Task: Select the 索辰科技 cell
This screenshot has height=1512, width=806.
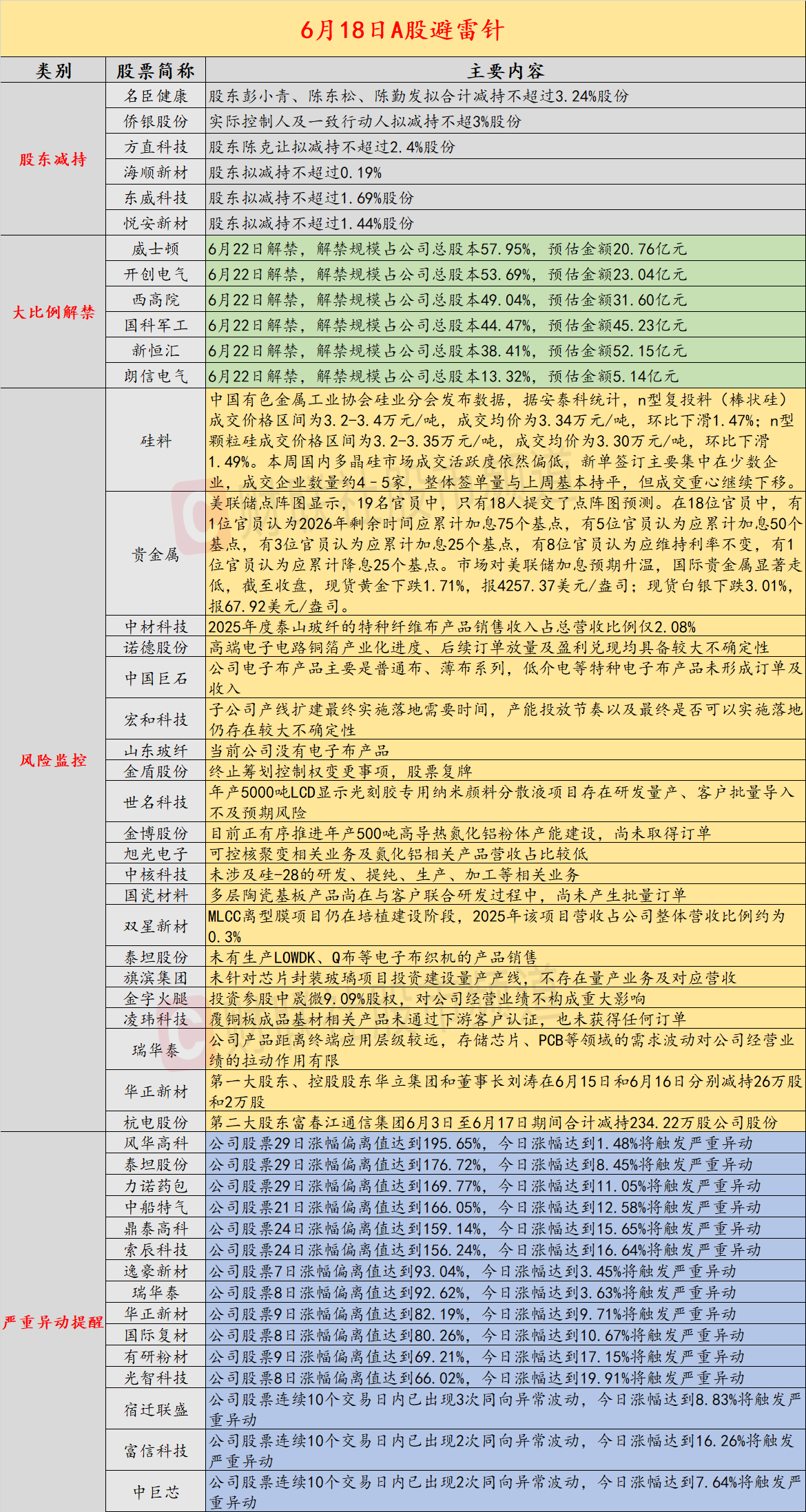Action: point(156,1250)
